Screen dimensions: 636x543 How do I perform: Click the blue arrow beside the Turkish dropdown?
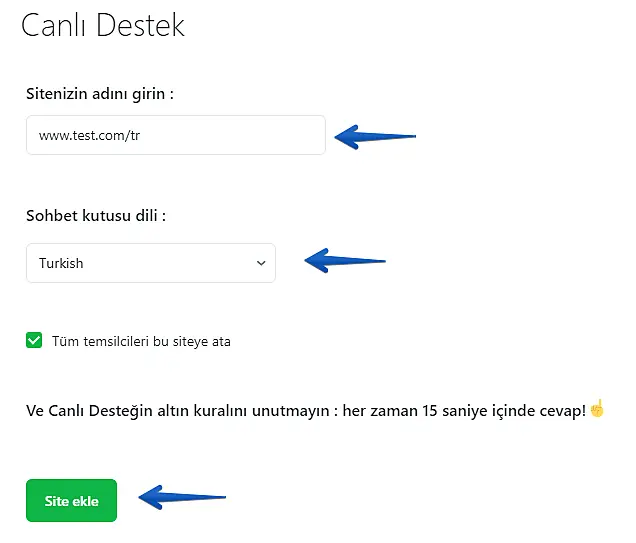pyautogui.click(x=344, y=262)
